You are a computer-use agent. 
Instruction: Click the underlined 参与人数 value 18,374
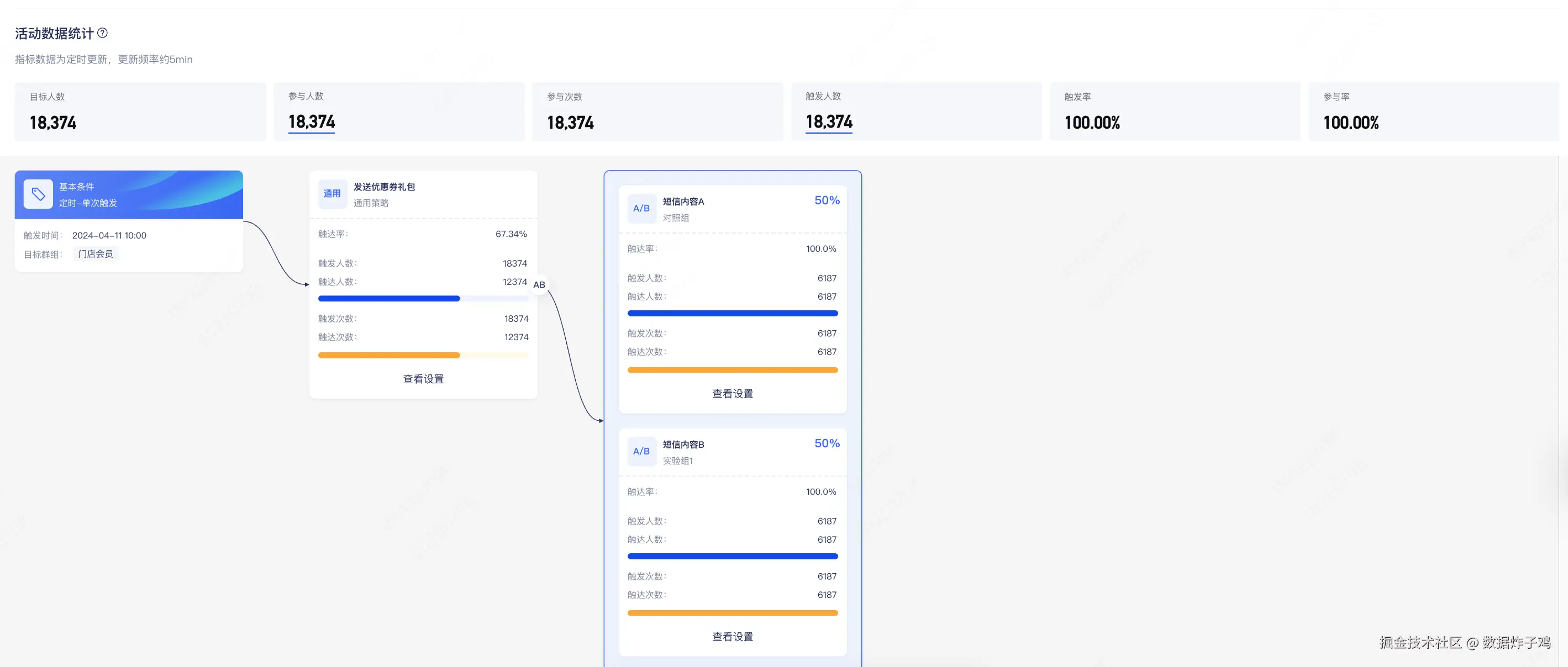(x=312, y=123)
